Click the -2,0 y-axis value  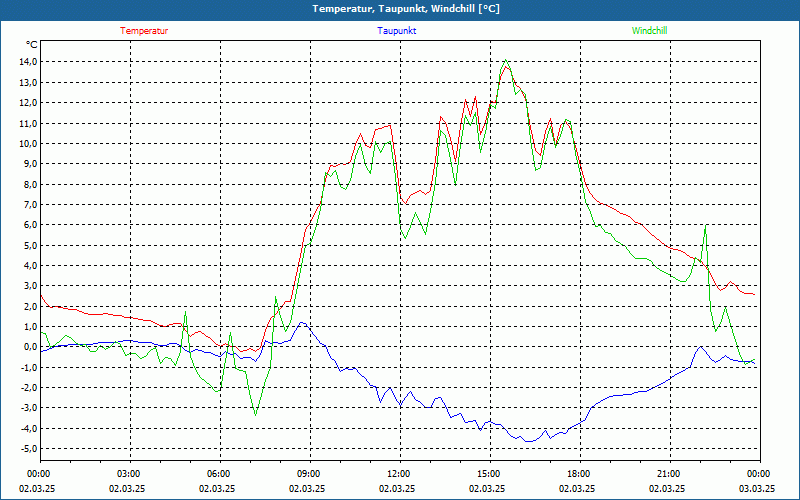[29, 388]
